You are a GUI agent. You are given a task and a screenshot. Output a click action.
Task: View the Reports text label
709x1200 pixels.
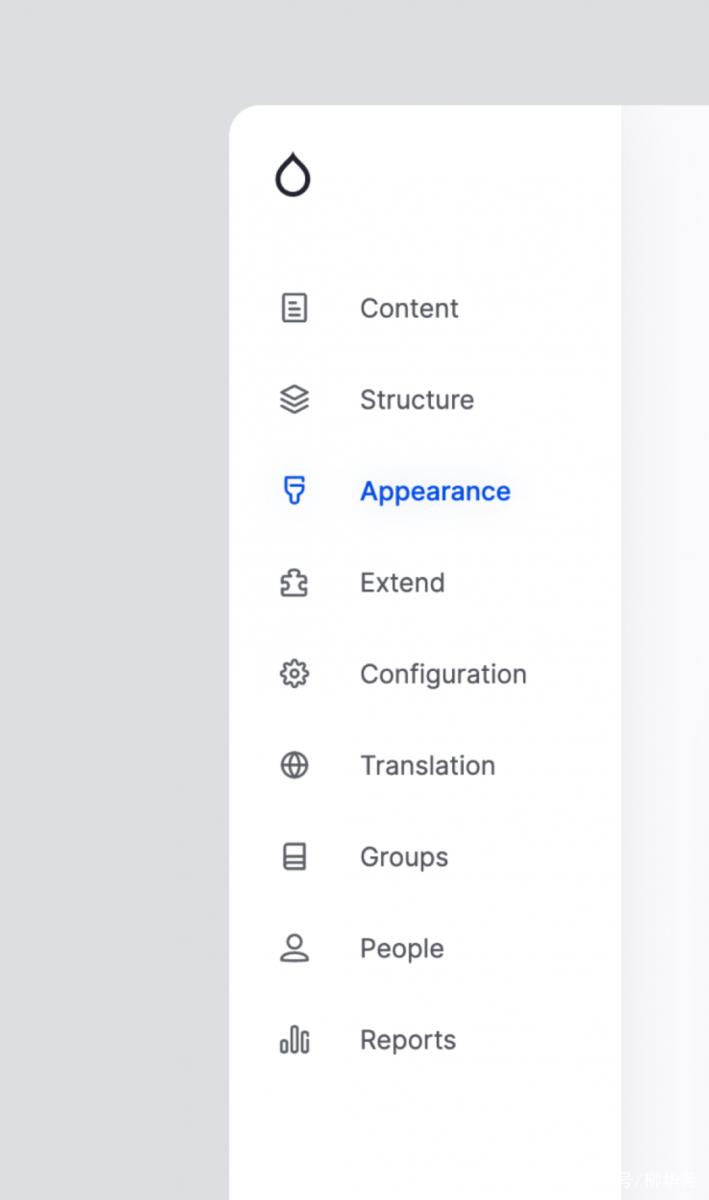(x=408, y=1041)
